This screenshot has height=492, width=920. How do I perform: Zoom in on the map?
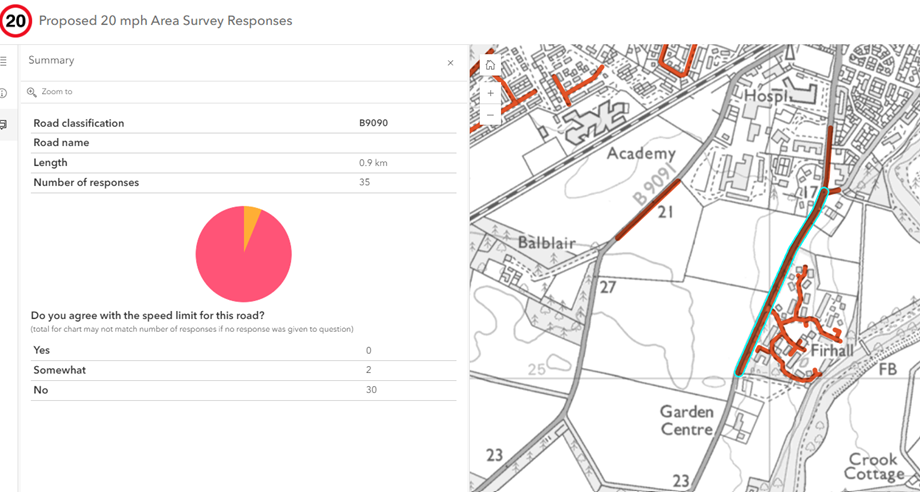490,93
